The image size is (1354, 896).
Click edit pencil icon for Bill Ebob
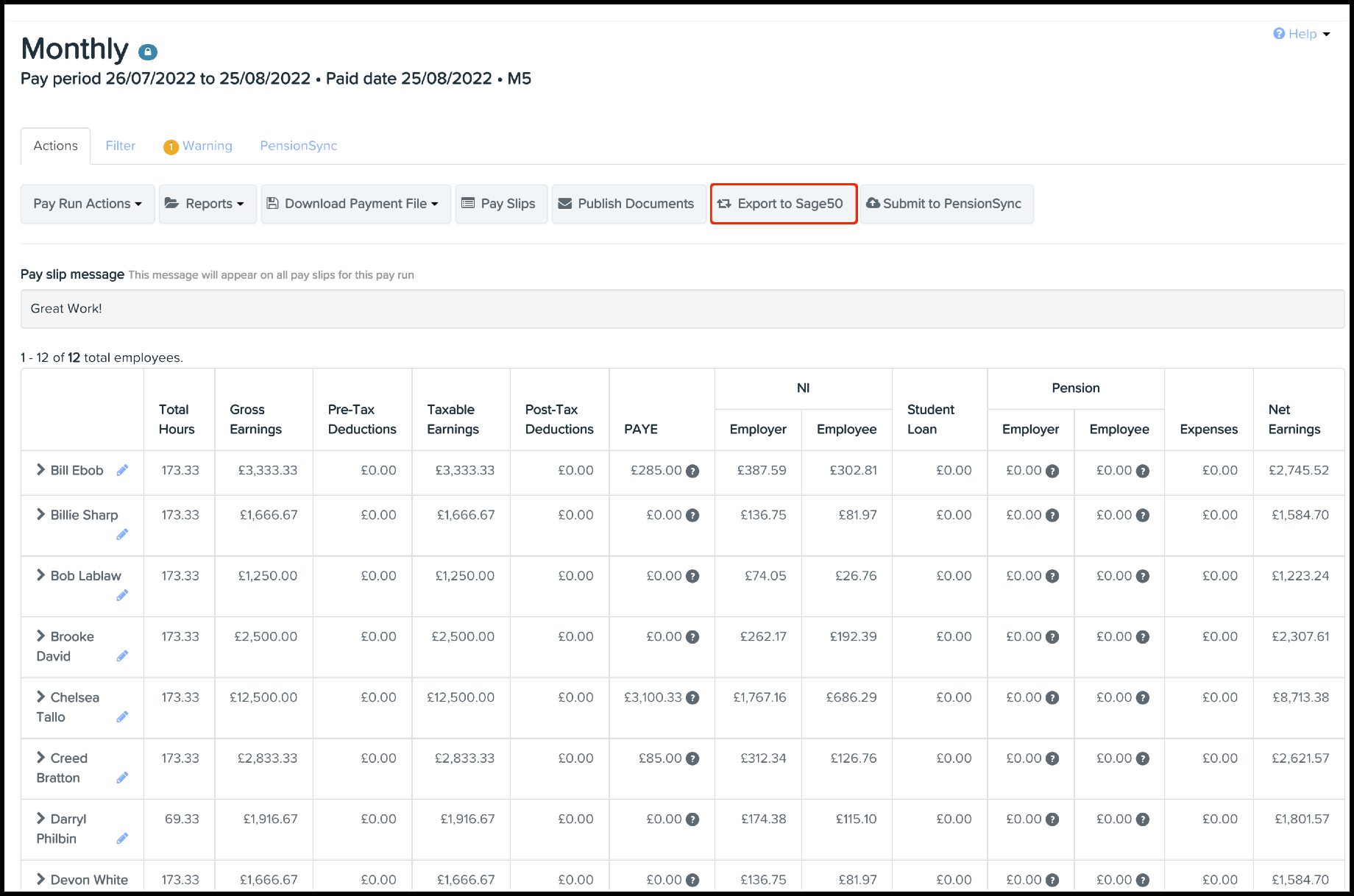(122, 470)
